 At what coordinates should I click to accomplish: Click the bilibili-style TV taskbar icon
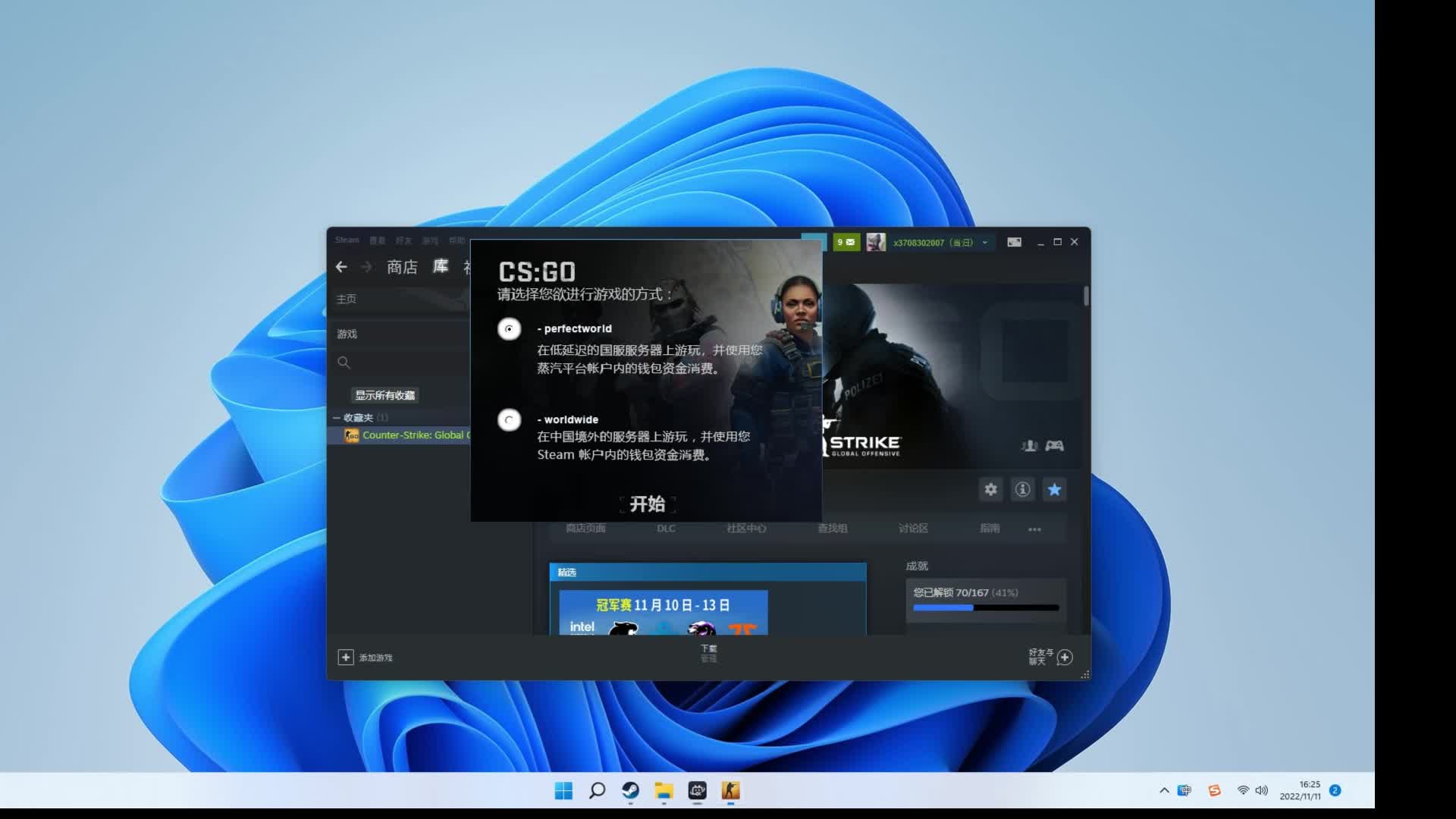point(697,791)
